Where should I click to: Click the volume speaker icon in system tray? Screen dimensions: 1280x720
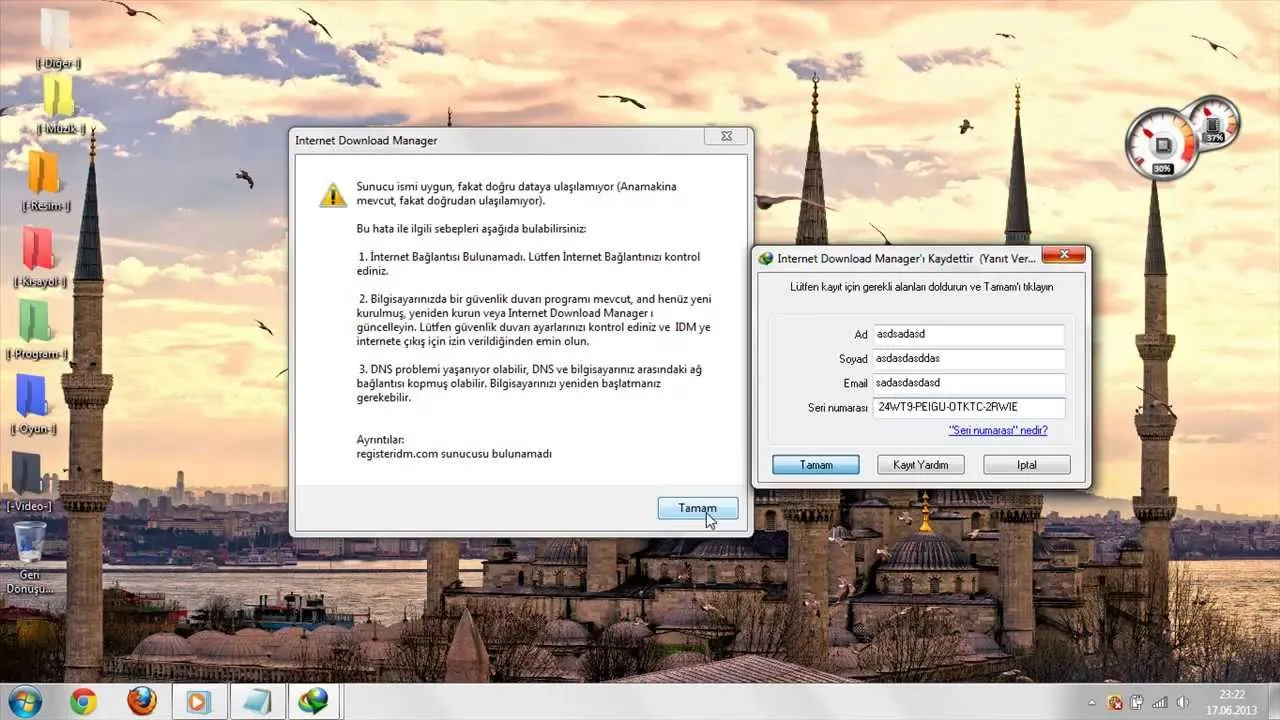click(x=1183, y=702)
